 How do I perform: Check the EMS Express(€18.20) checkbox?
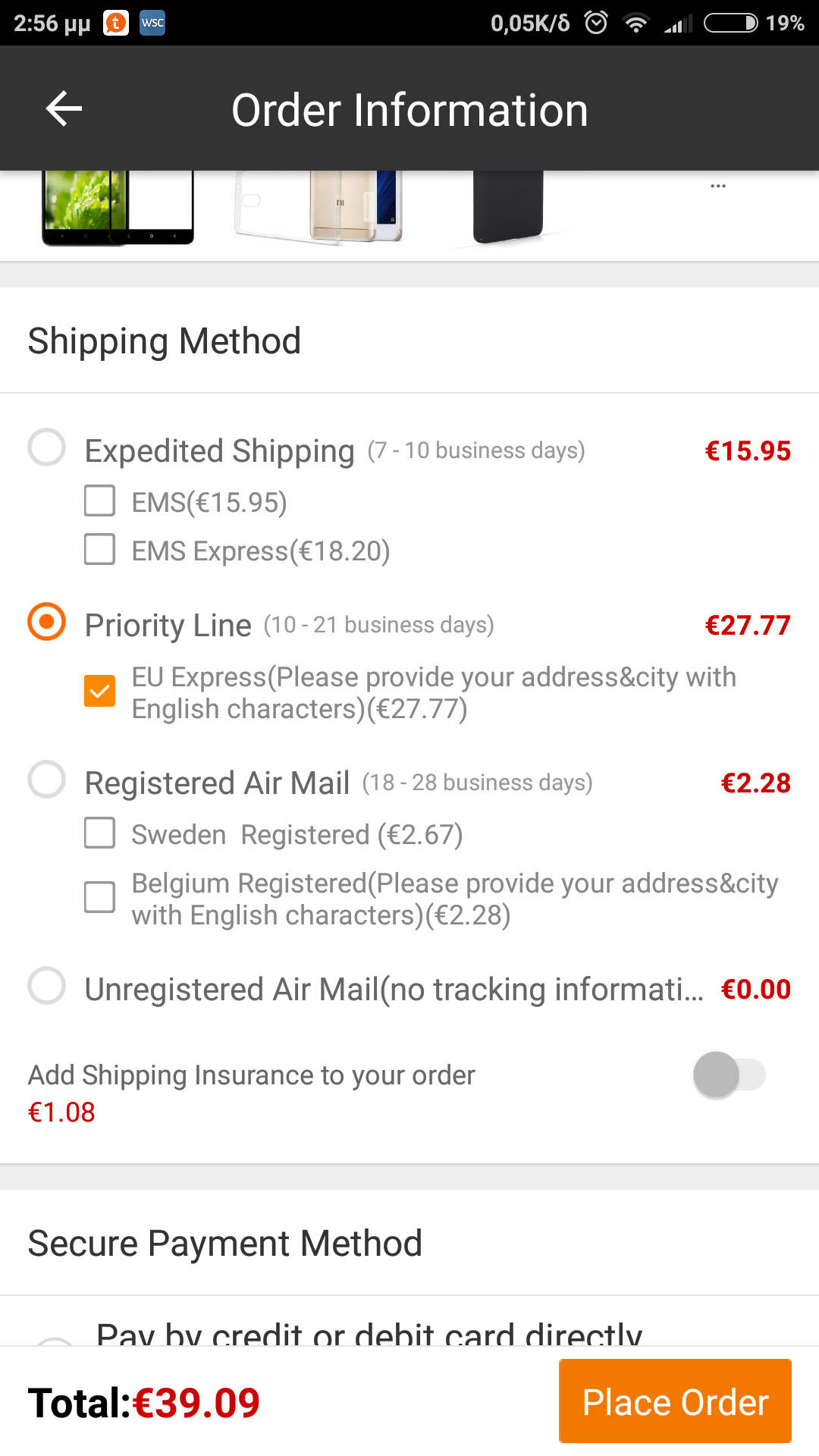99,550
